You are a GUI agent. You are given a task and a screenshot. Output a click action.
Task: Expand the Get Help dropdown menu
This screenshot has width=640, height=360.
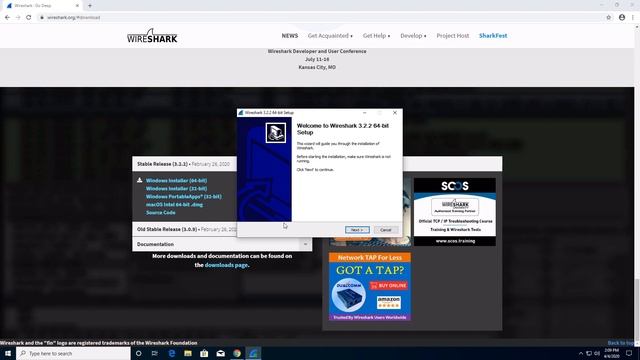coord(376,36)
